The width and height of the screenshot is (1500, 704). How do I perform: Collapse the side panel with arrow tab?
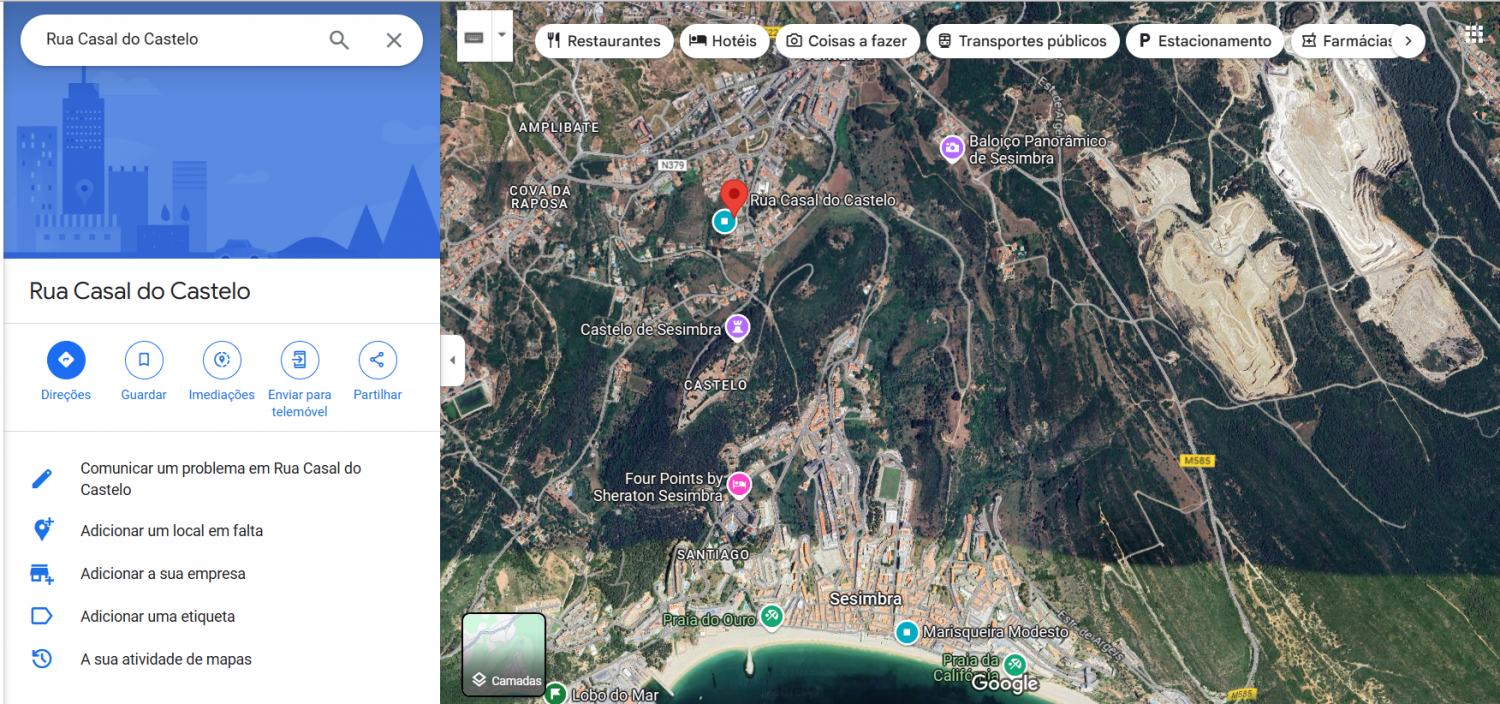pyautogui.click(x=452, y=360)
